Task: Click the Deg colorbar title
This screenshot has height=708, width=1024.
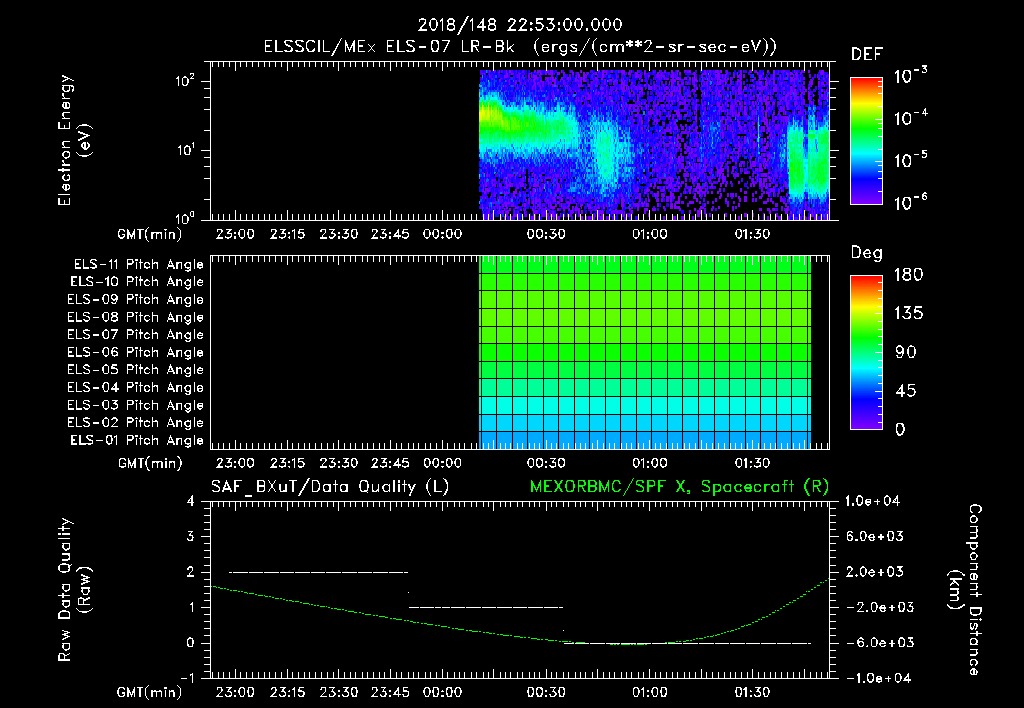Action: tap(867, 253)
